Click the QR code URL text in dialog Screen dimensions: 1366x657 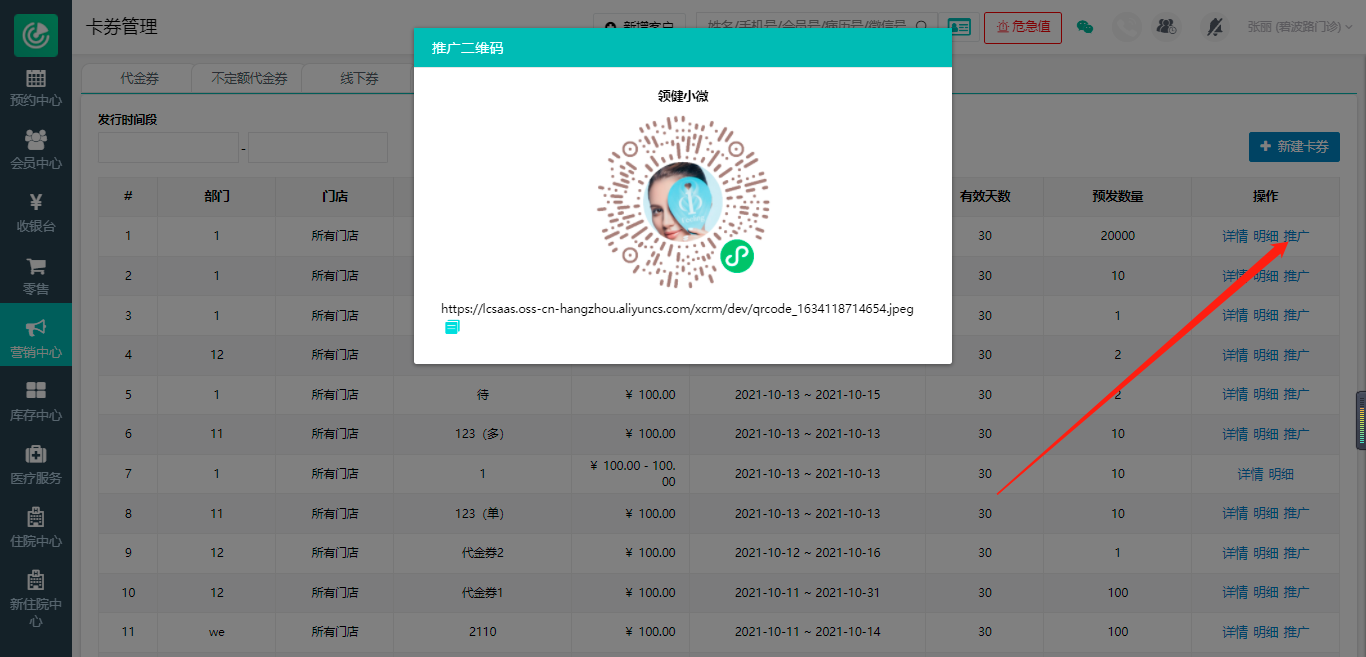tap(677, 308)
